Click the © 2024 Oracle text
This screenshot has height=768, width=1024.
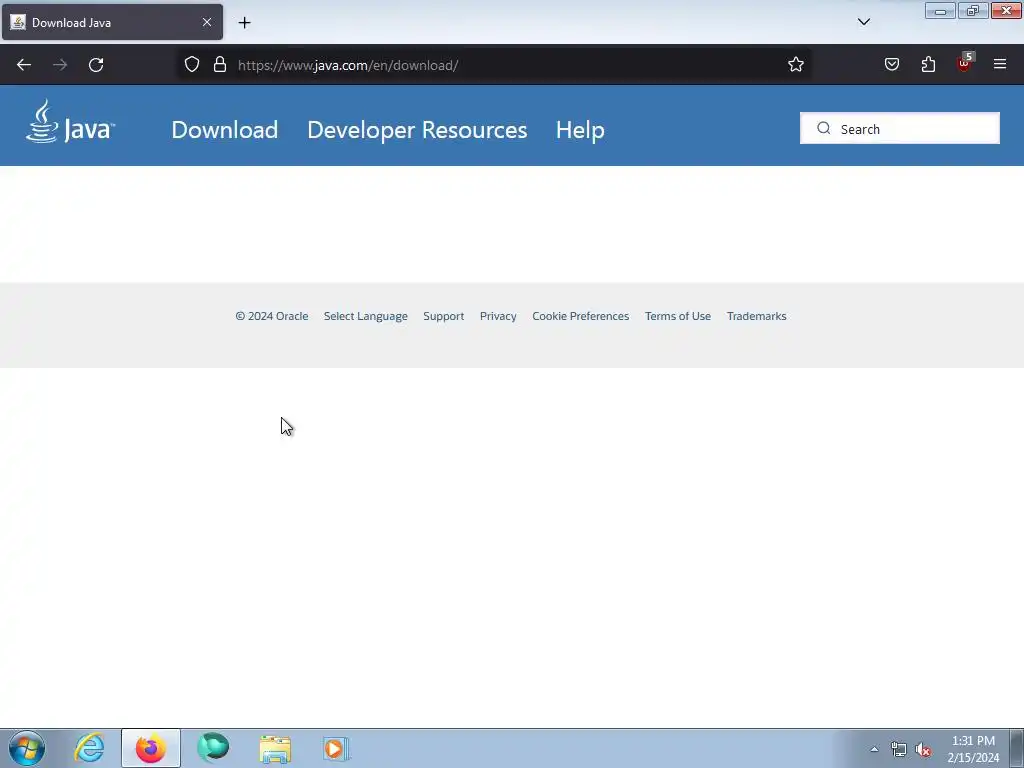tap(272, 316)
